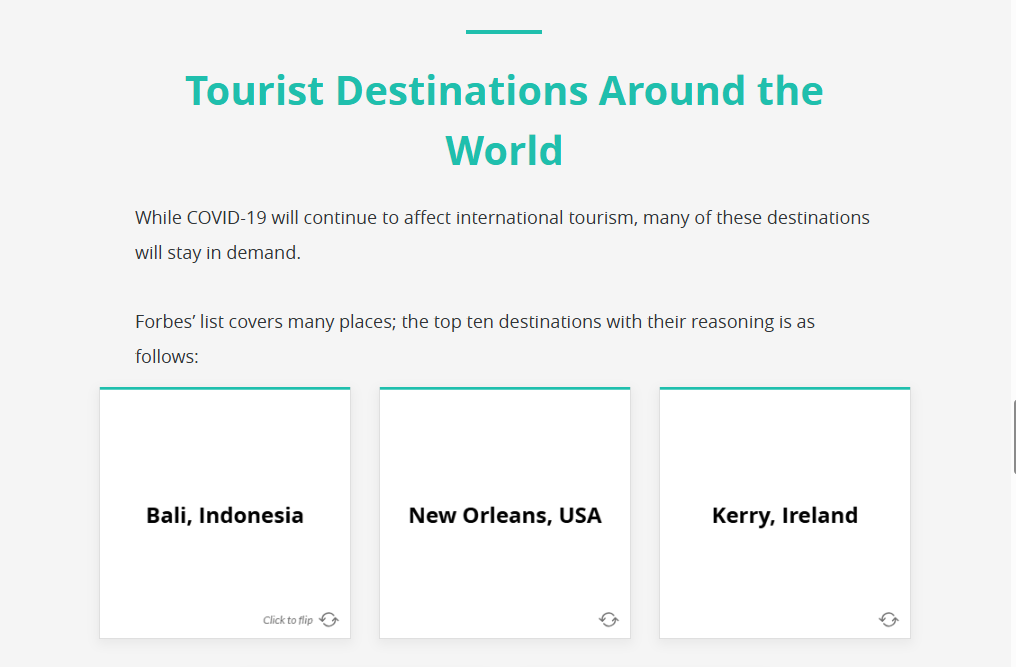Image resolution: width=1016 pixels, height=667 pixels.
Task: Click the word 'World' in the heading
Action: coord(504,151)
